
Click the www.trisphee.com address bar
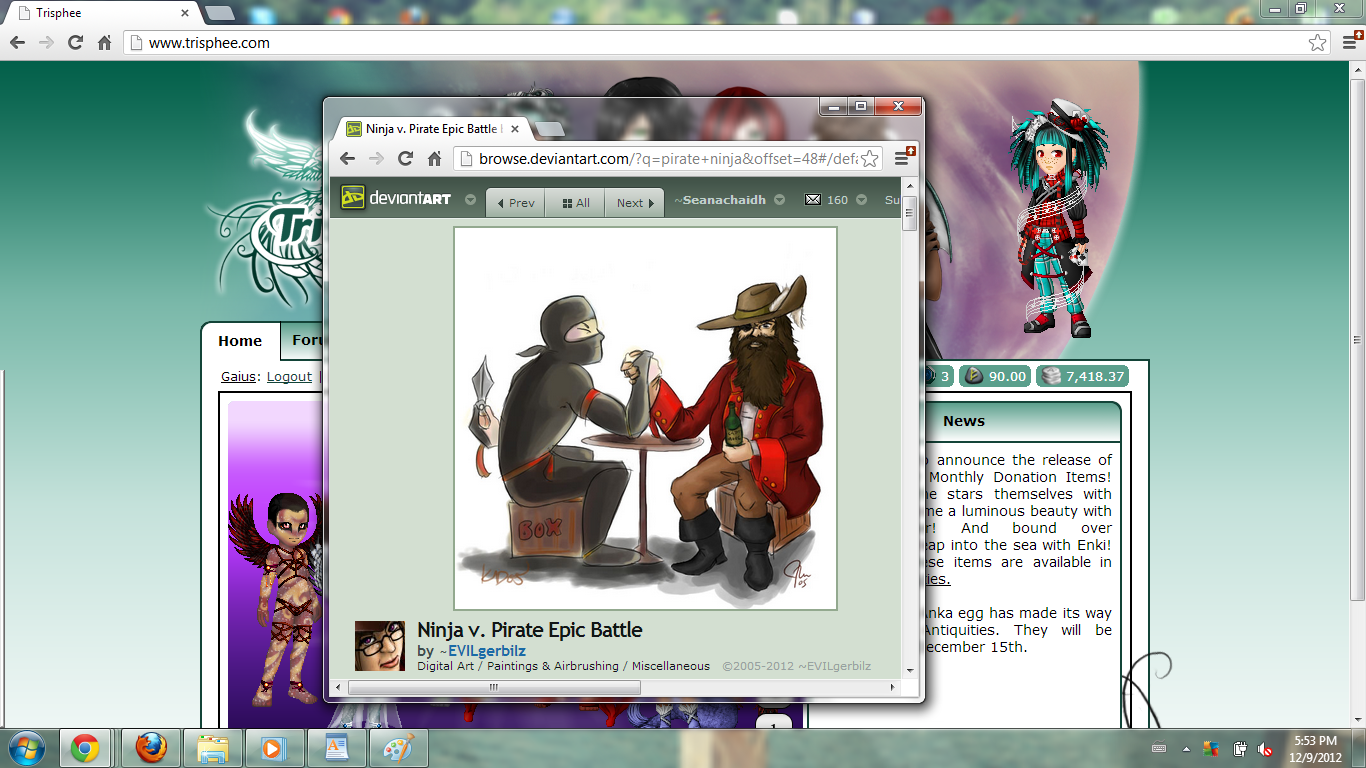pyautogui.click(x=728, y=43)
